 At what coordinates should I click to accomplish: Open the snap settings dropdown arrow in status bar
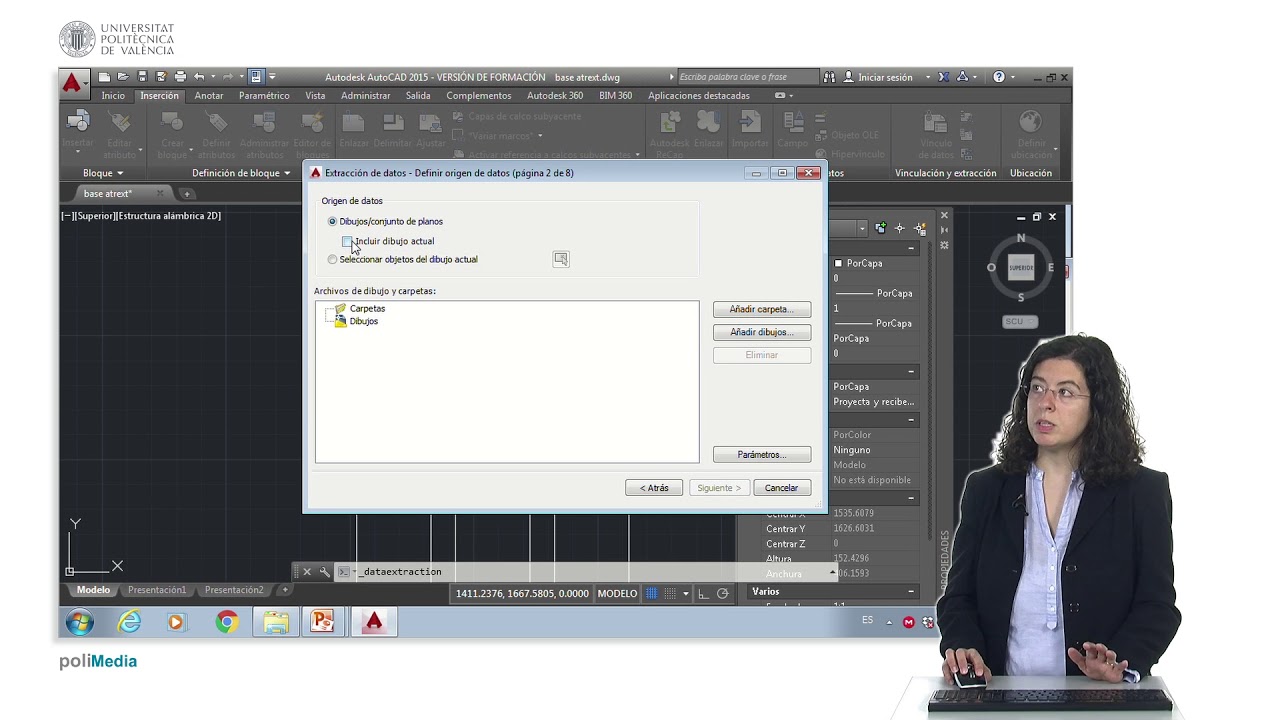[x=685, y=593]
